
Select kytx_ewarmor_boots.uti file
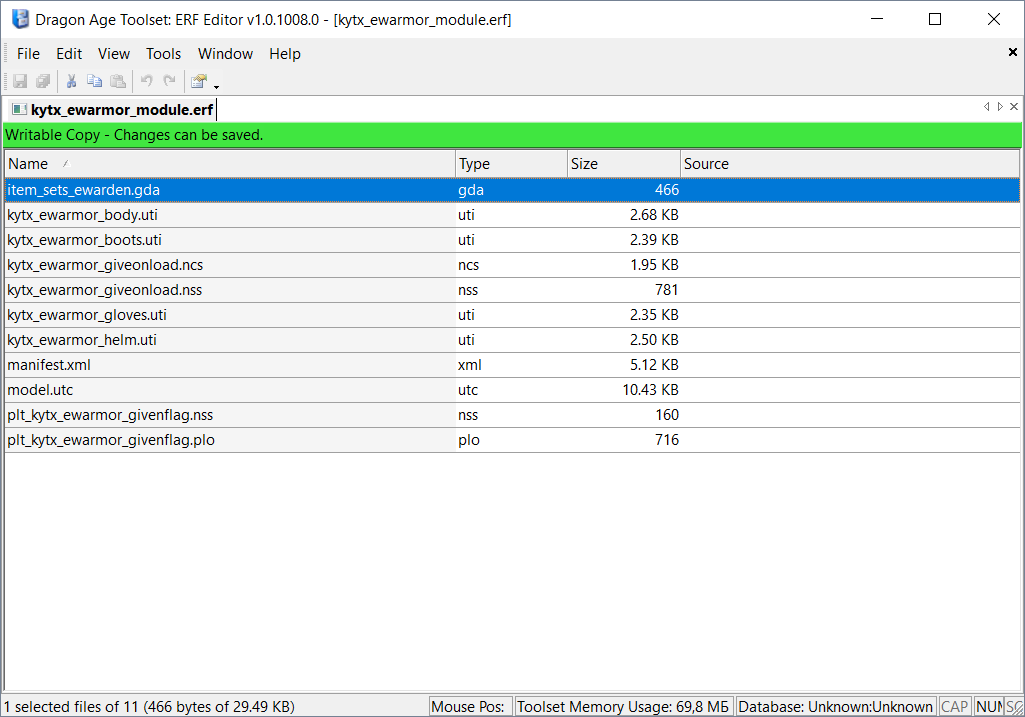512,240
